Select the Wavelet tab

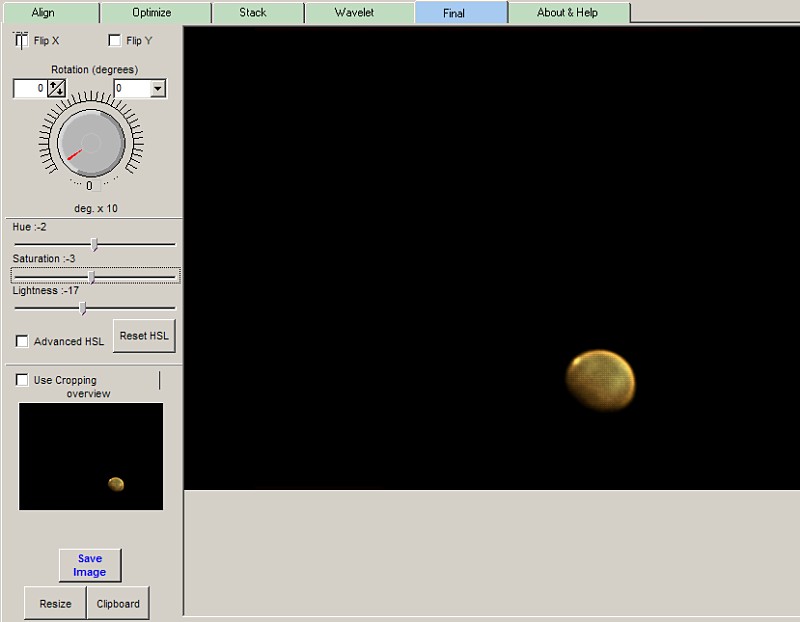click(354, 13)
